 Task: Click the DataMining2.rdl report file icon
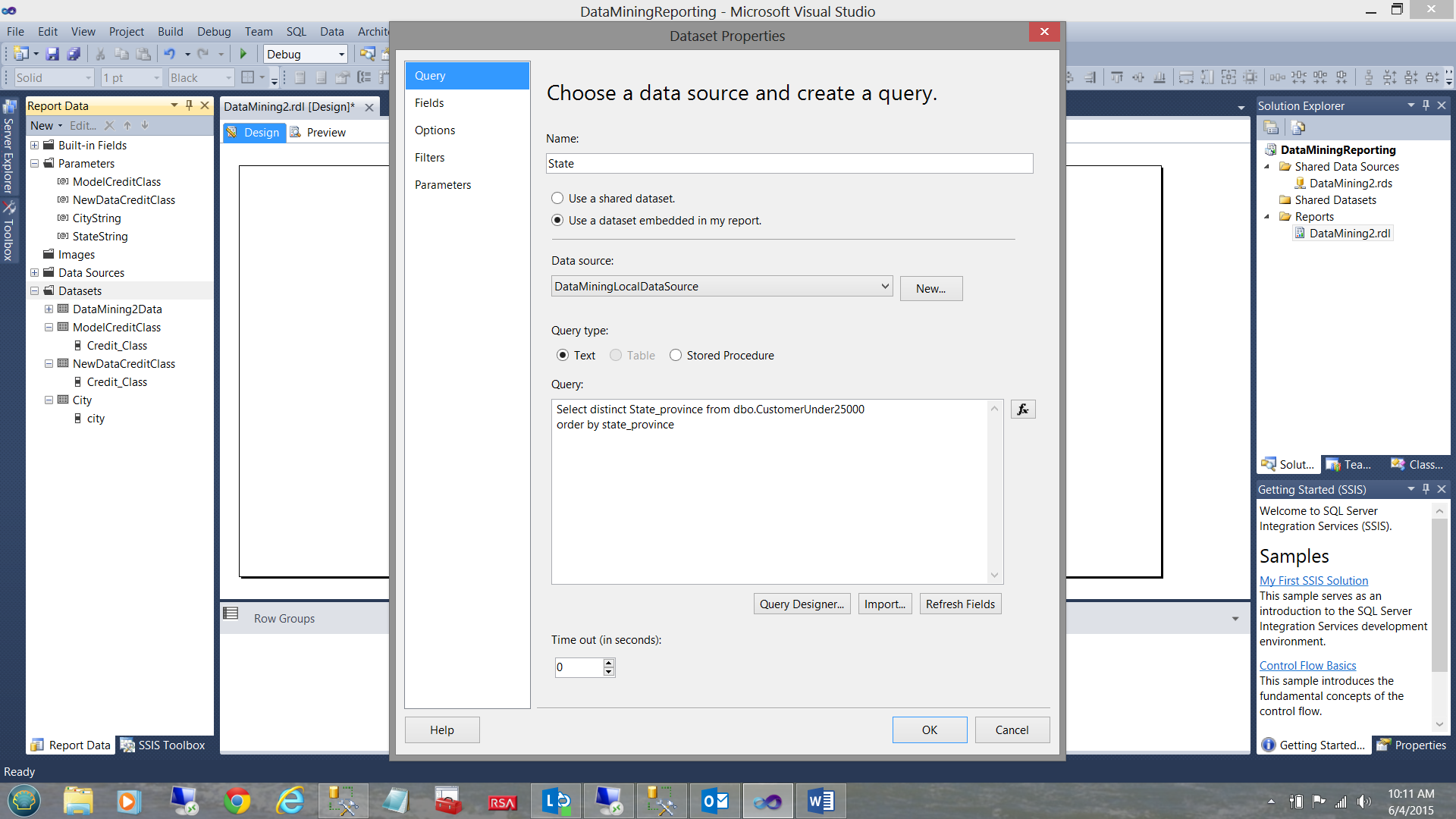pos(1300,234)
